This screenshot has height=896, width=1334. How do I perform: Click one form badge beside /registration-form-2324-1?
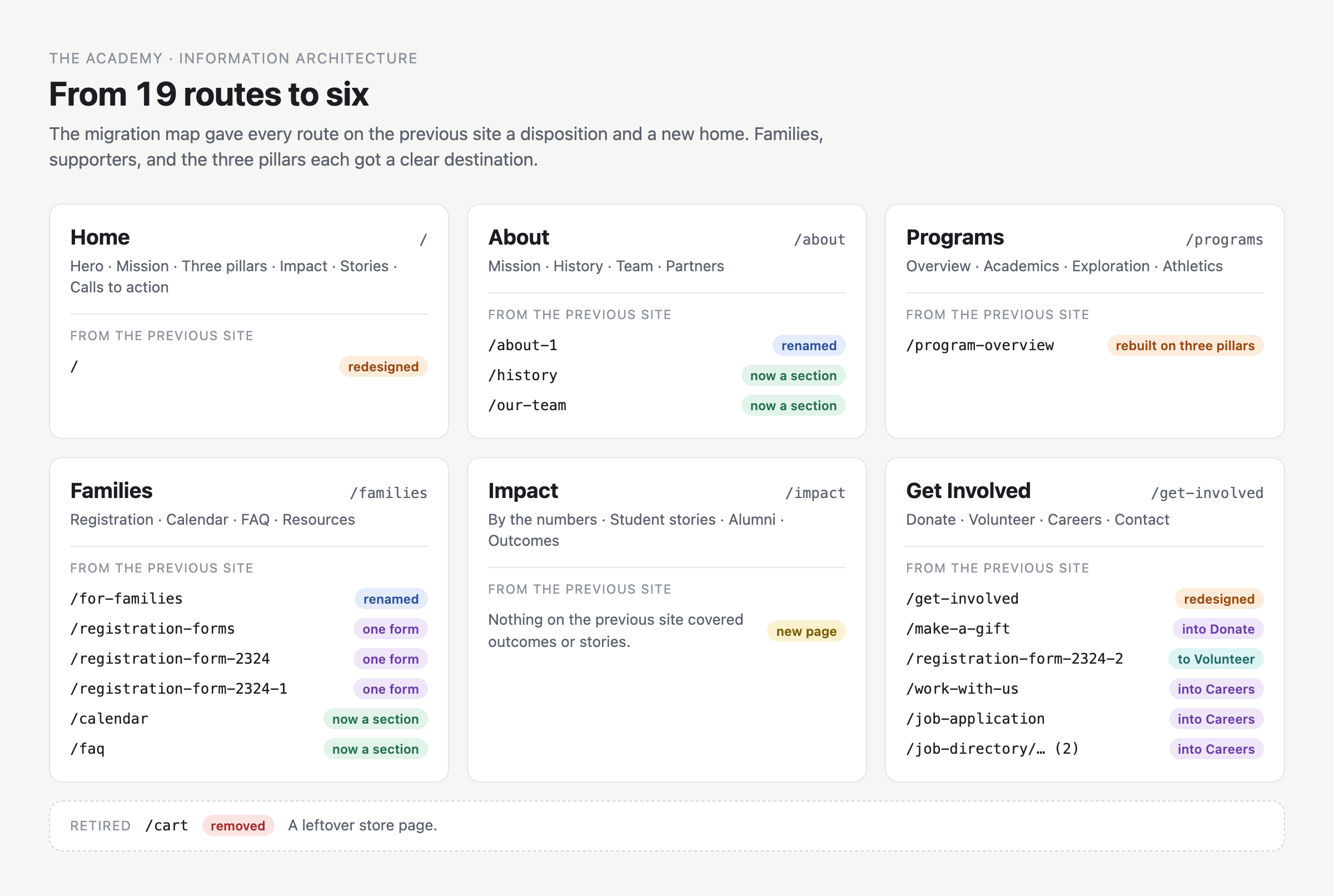tap(390, 689)
